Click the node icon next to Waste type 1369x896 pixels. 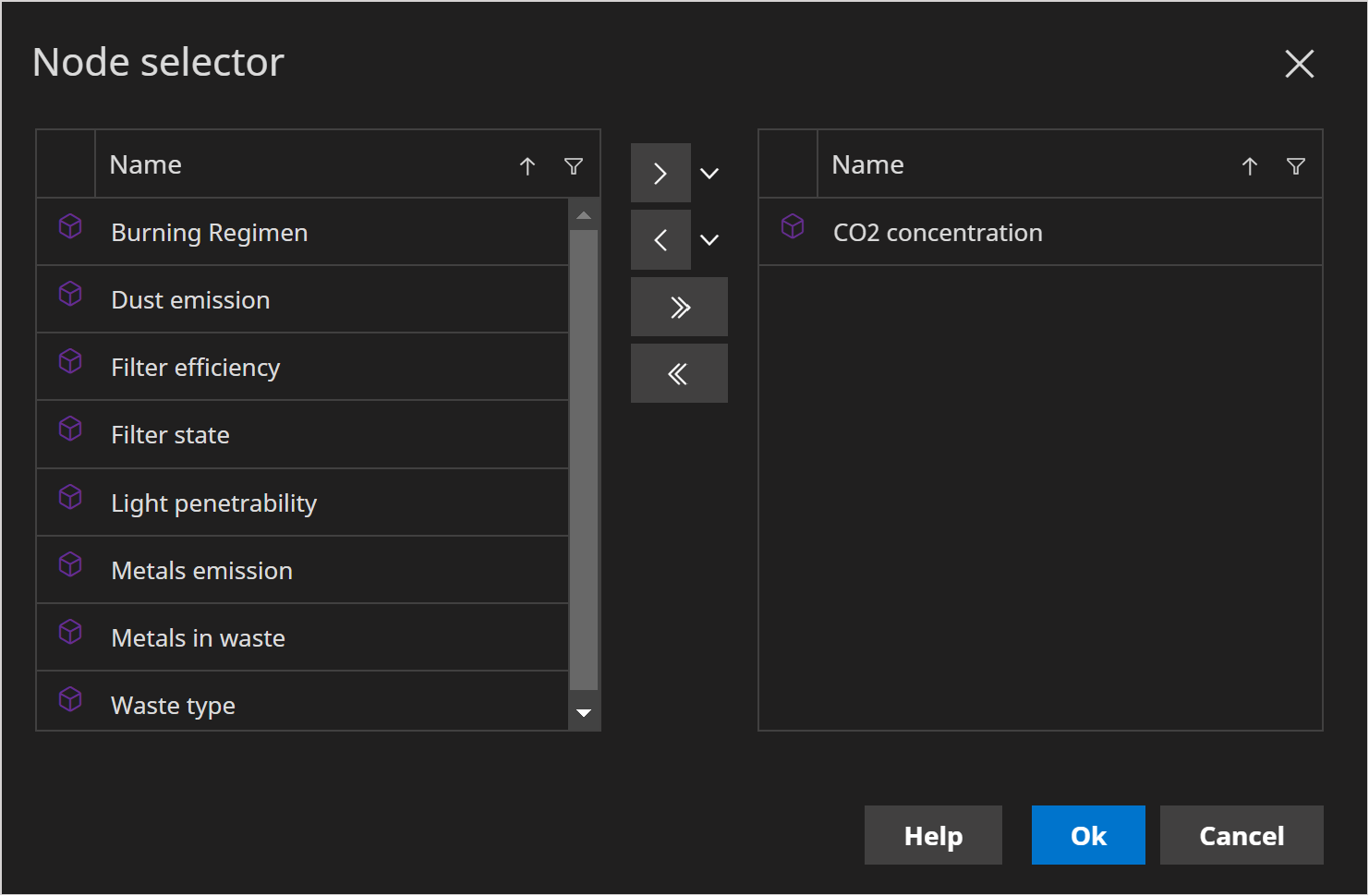pyautogui.click(x=71, y=699)
